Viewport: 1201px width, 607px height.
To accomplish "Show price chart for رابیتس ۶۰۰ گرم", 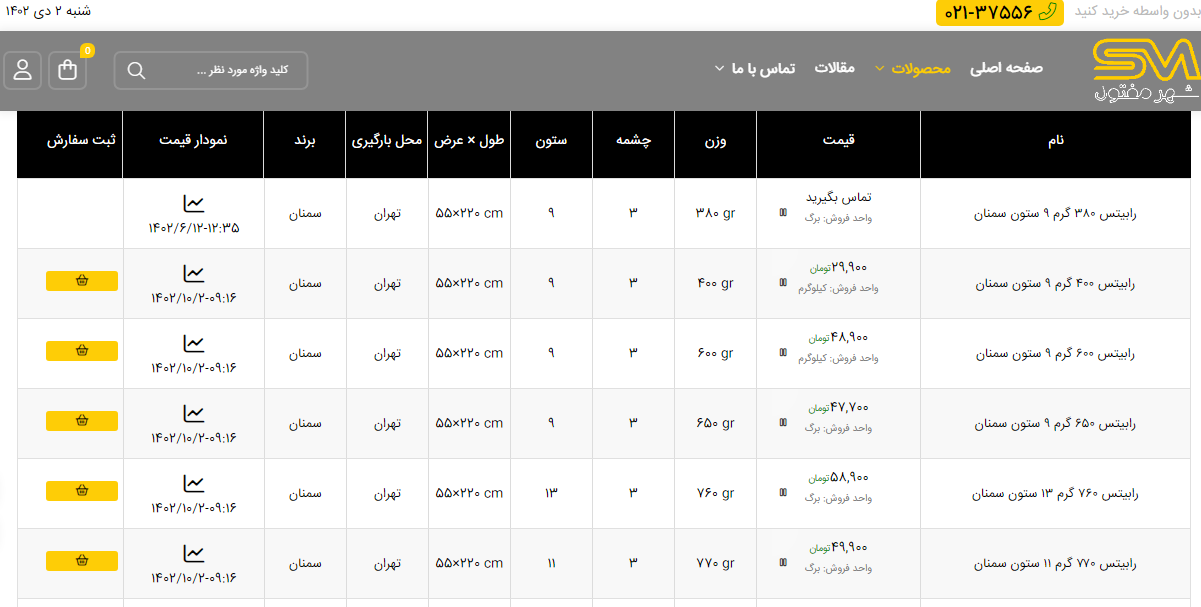I will click(194, 344).
